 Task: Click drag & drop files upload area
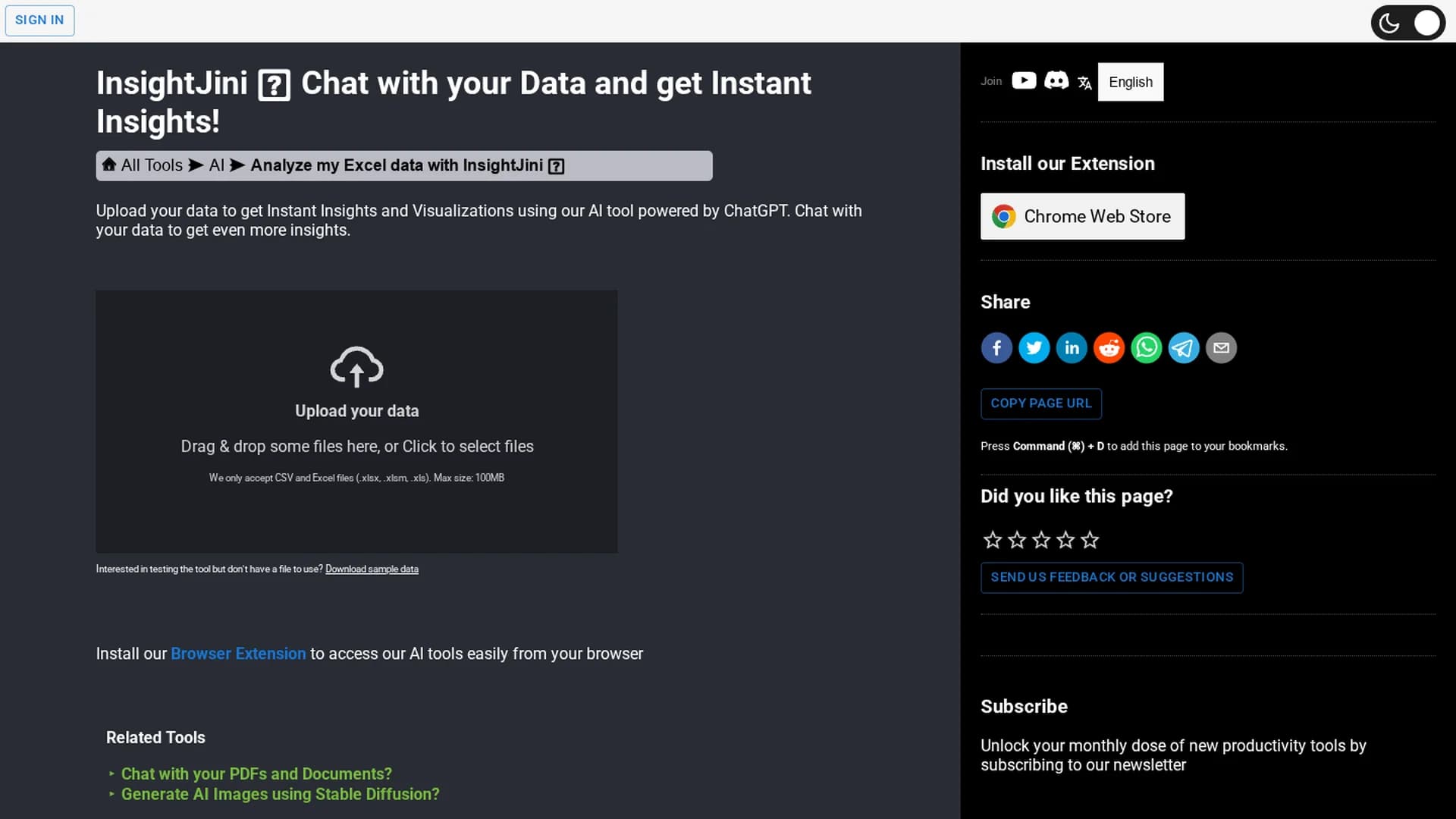(x=356, y=422)
